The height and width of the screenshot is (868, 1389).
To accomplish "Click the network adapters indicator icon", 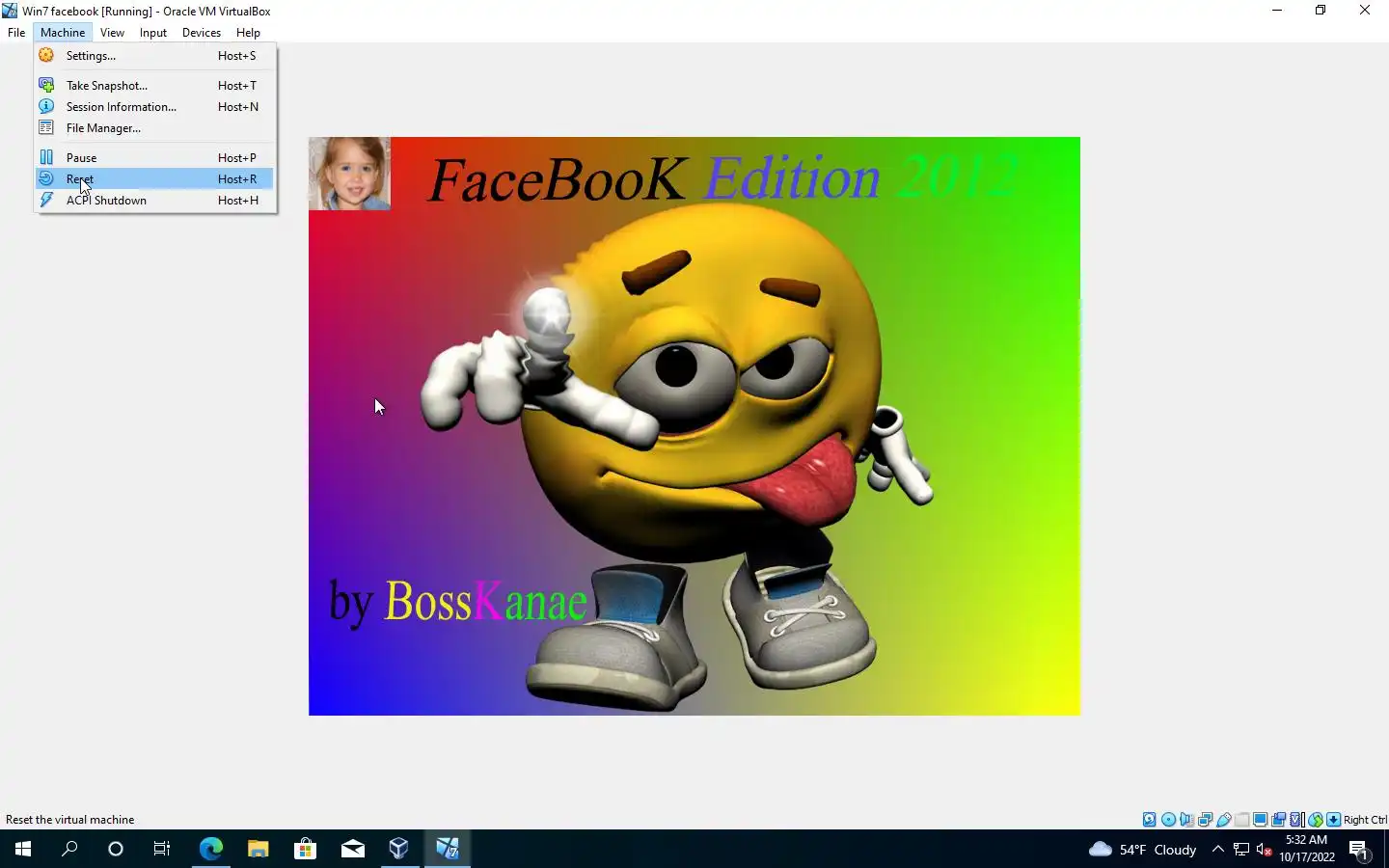I will pos(1205,820).
